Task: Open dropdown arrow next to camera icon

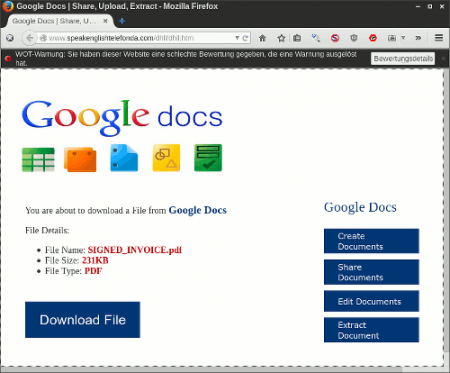Action: [x=403, y=38]
